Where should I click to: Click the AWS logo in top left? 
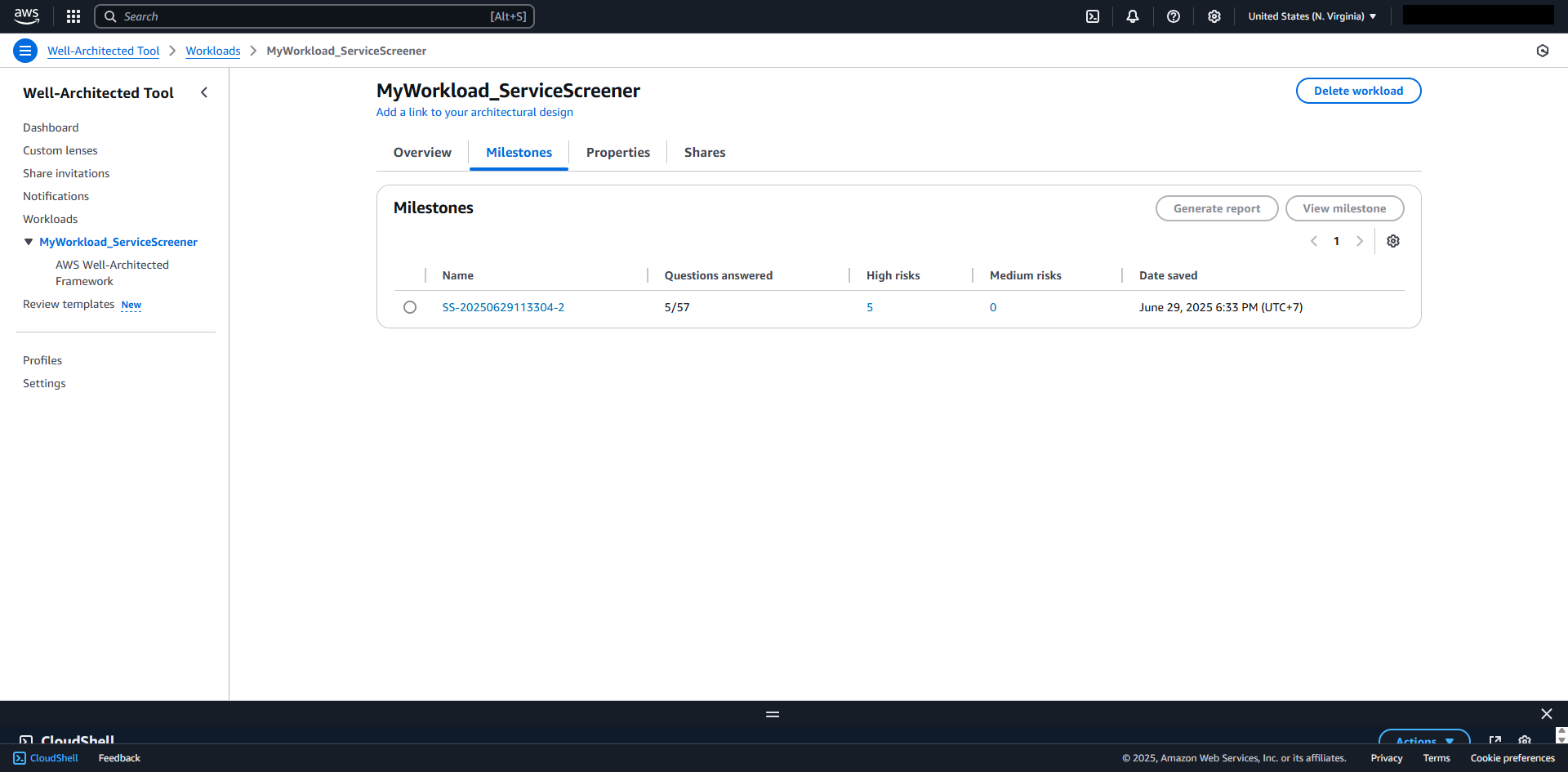(26, 16)
